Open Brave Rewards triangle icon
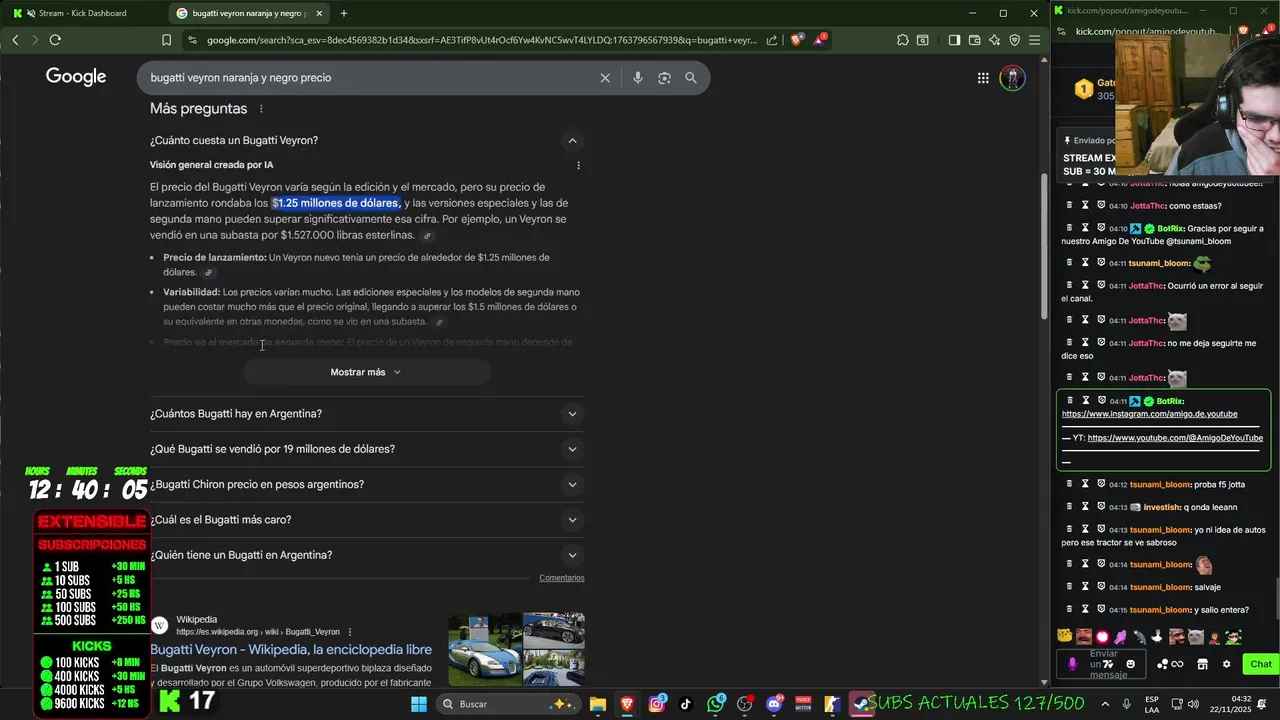 pyautogui.click(x=821, y=40)
